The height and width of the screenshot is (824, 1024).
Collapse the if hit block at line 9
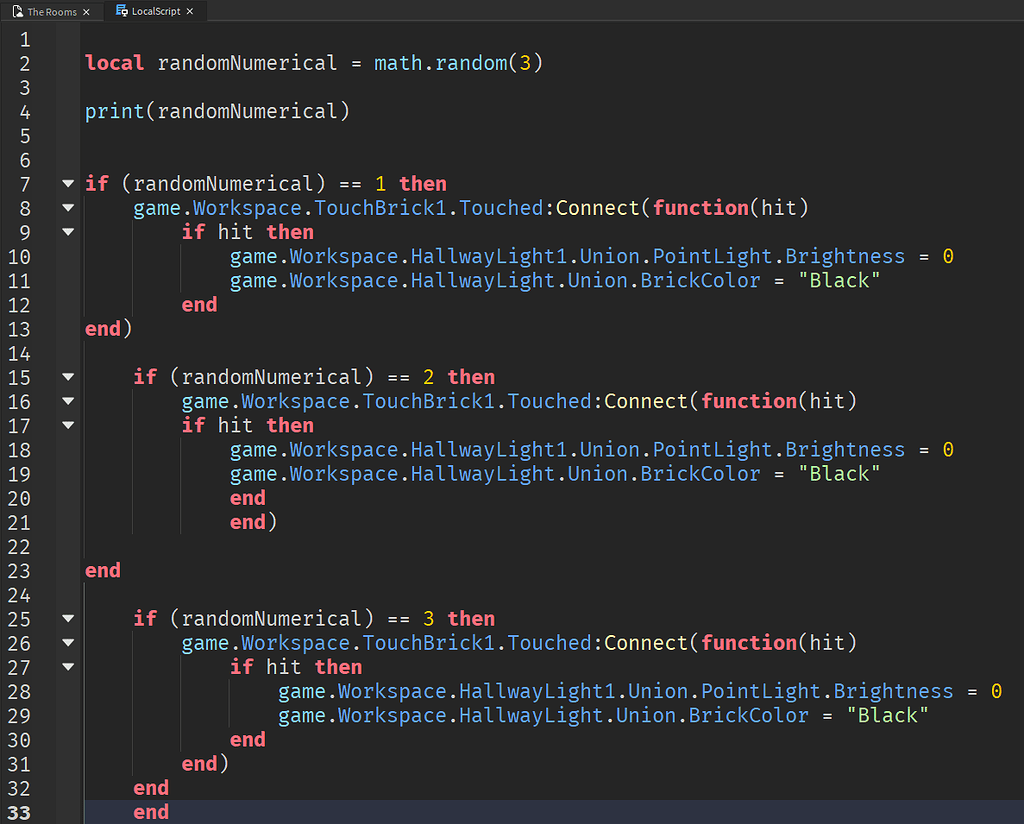click(x=67, y=232)
